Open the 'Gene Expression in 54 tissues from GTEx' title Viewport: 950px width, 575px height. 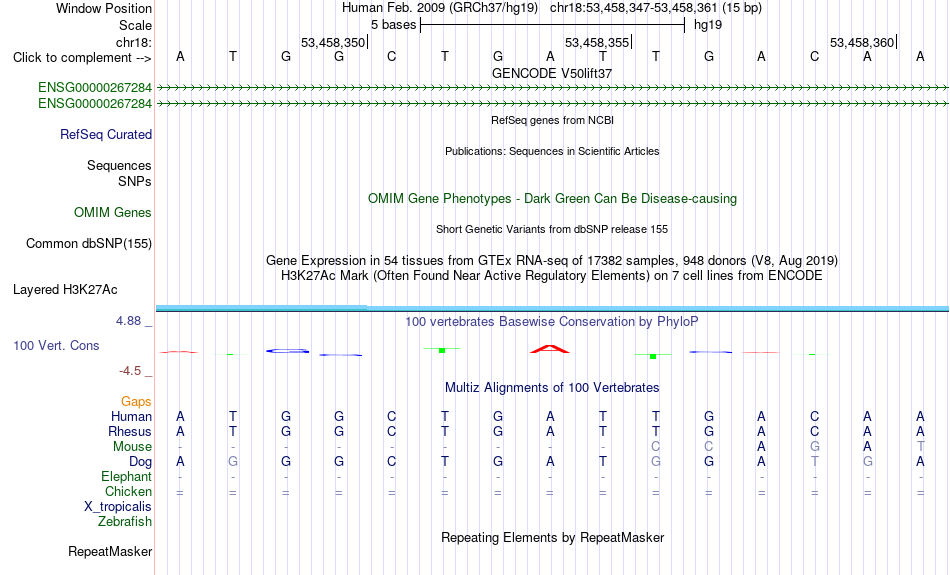click(552, 261)
